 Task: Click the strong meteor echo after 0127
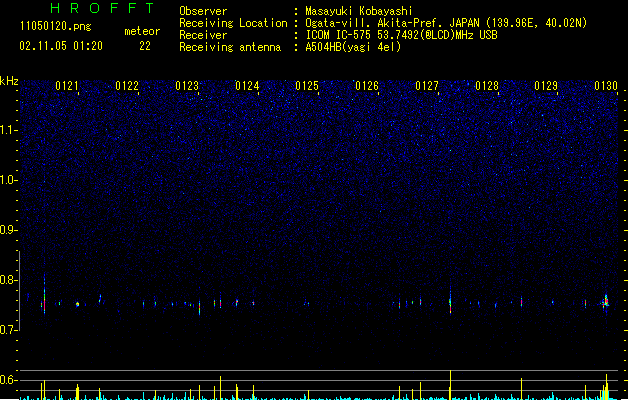click(x=450, y=300)
